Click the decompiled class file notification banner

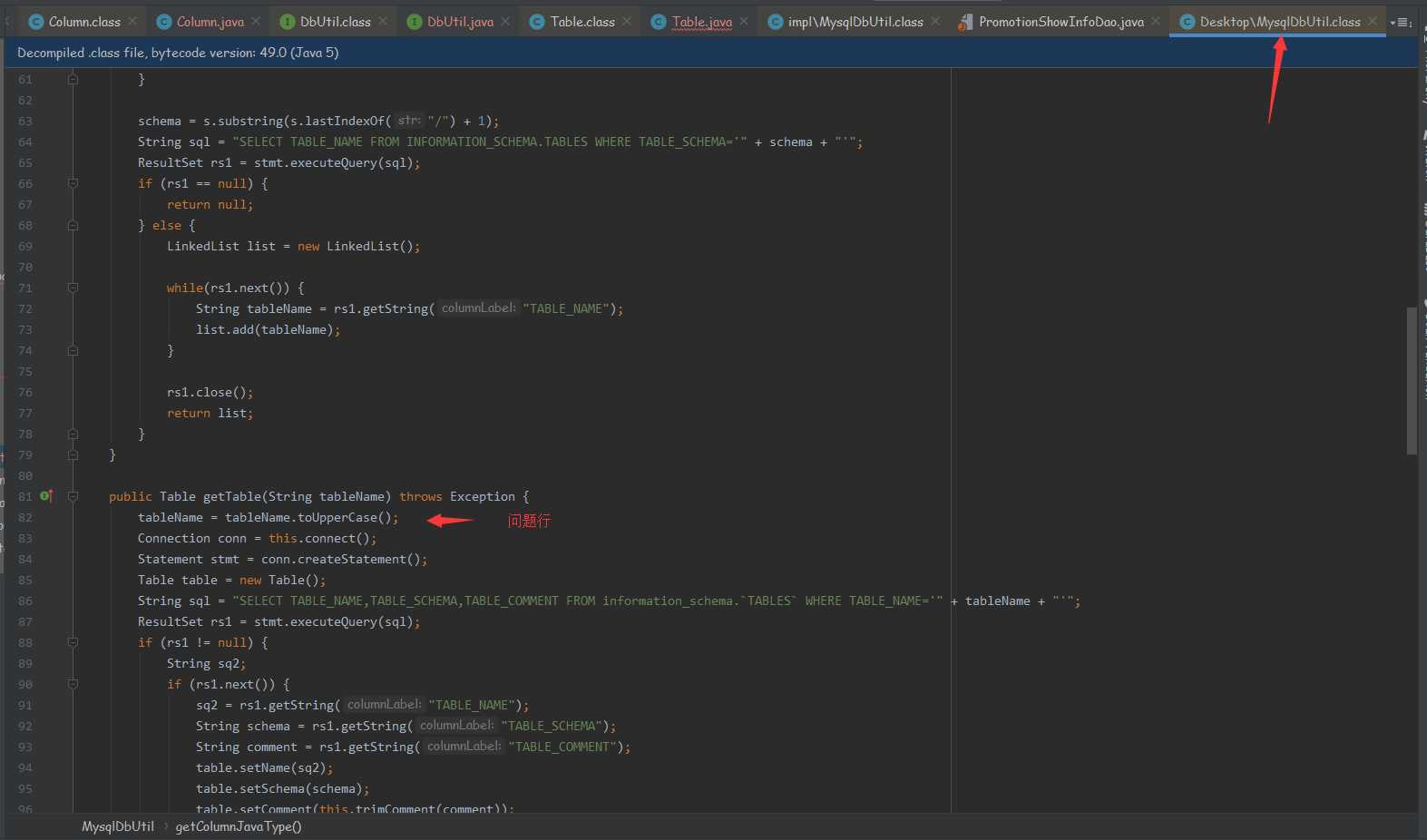pos(710,53)
